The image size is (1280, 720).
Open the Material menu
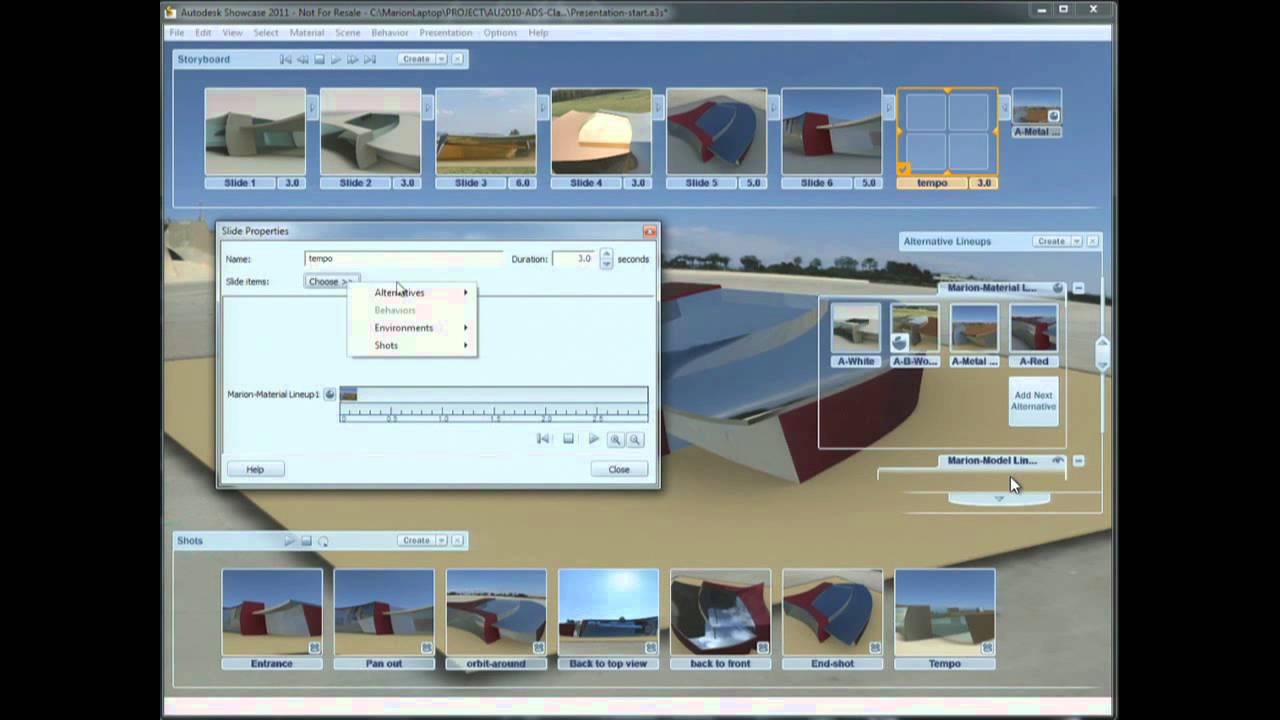(307, 33)
